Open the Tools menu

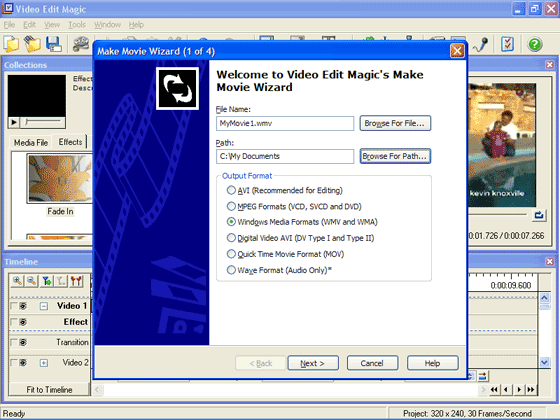click(77, 25)
